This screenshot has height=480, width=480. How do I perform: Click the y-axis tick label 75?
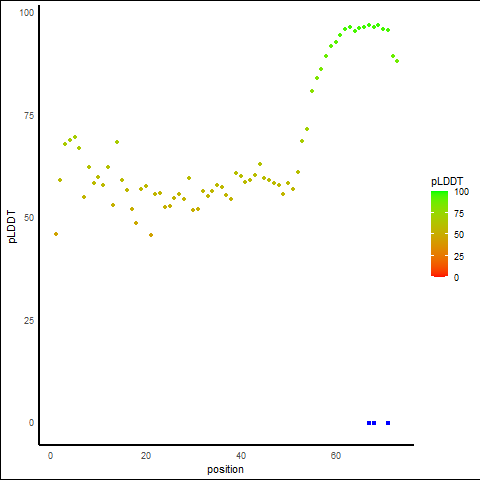(x=29, y=116)
